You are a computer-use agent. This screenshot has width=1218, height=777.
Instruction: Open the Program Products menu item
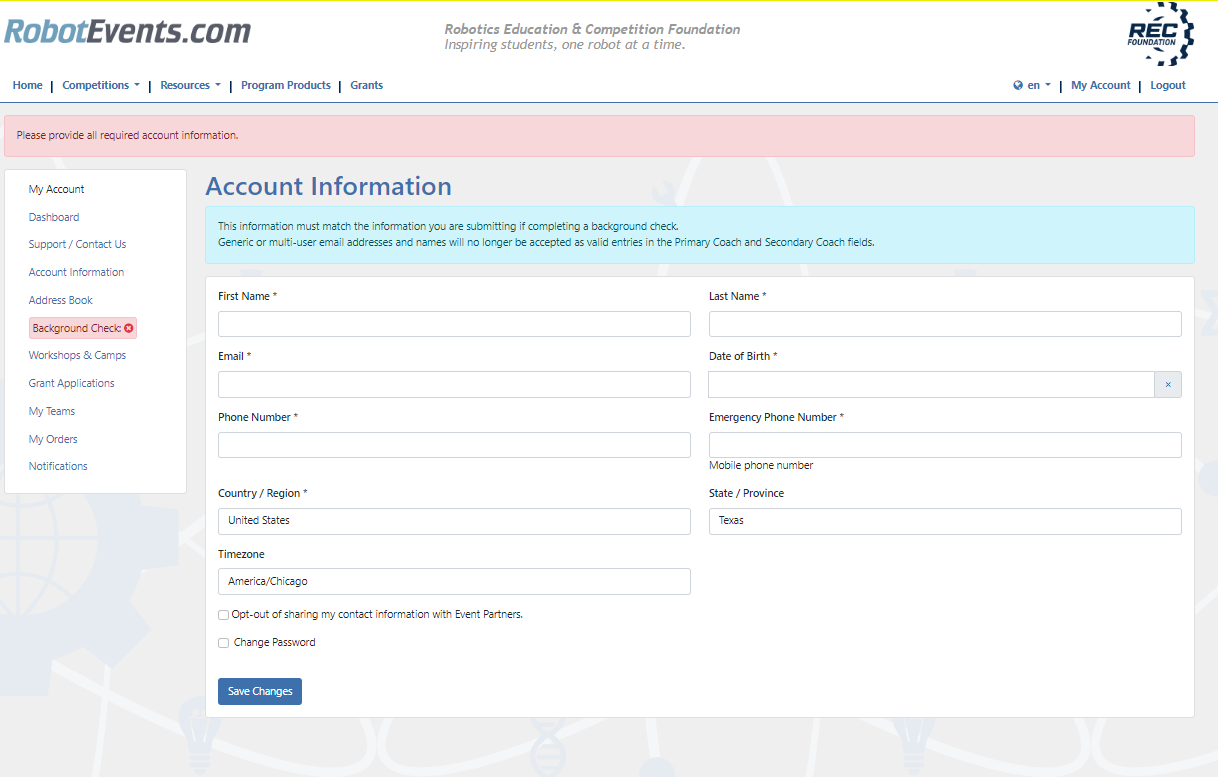[285, 85]
